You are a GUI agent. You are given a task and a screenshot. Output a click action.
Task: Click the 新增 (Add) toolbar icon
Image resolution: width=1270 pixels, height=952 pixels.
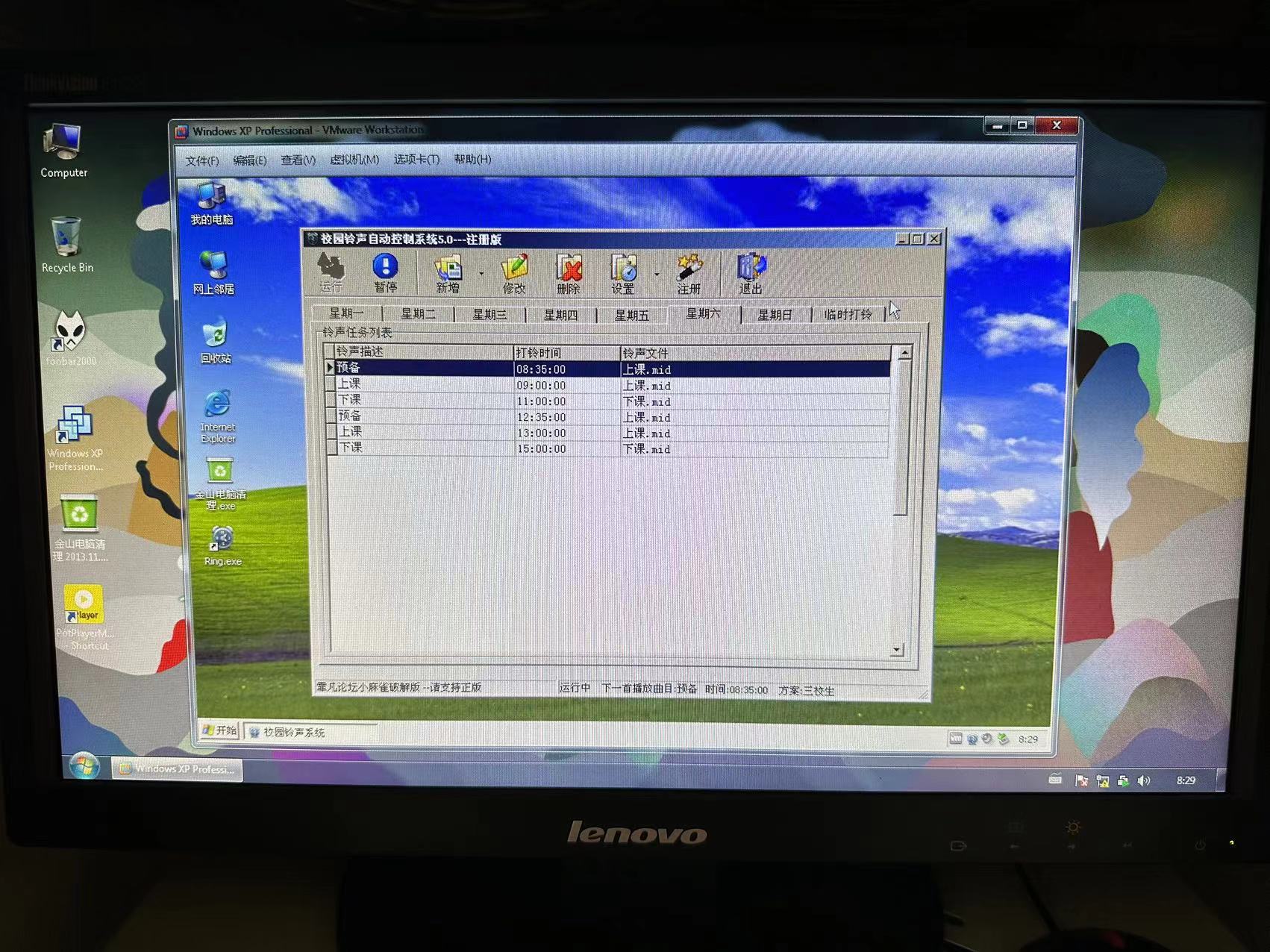pos(448,272)
